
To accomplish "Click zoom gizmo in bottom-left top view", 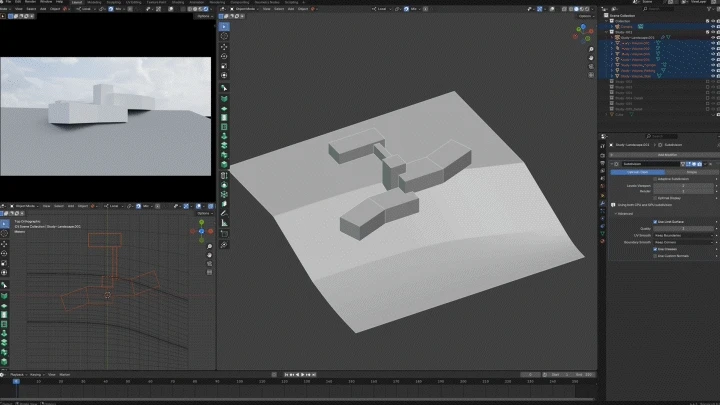I will [x=209, y=247].
